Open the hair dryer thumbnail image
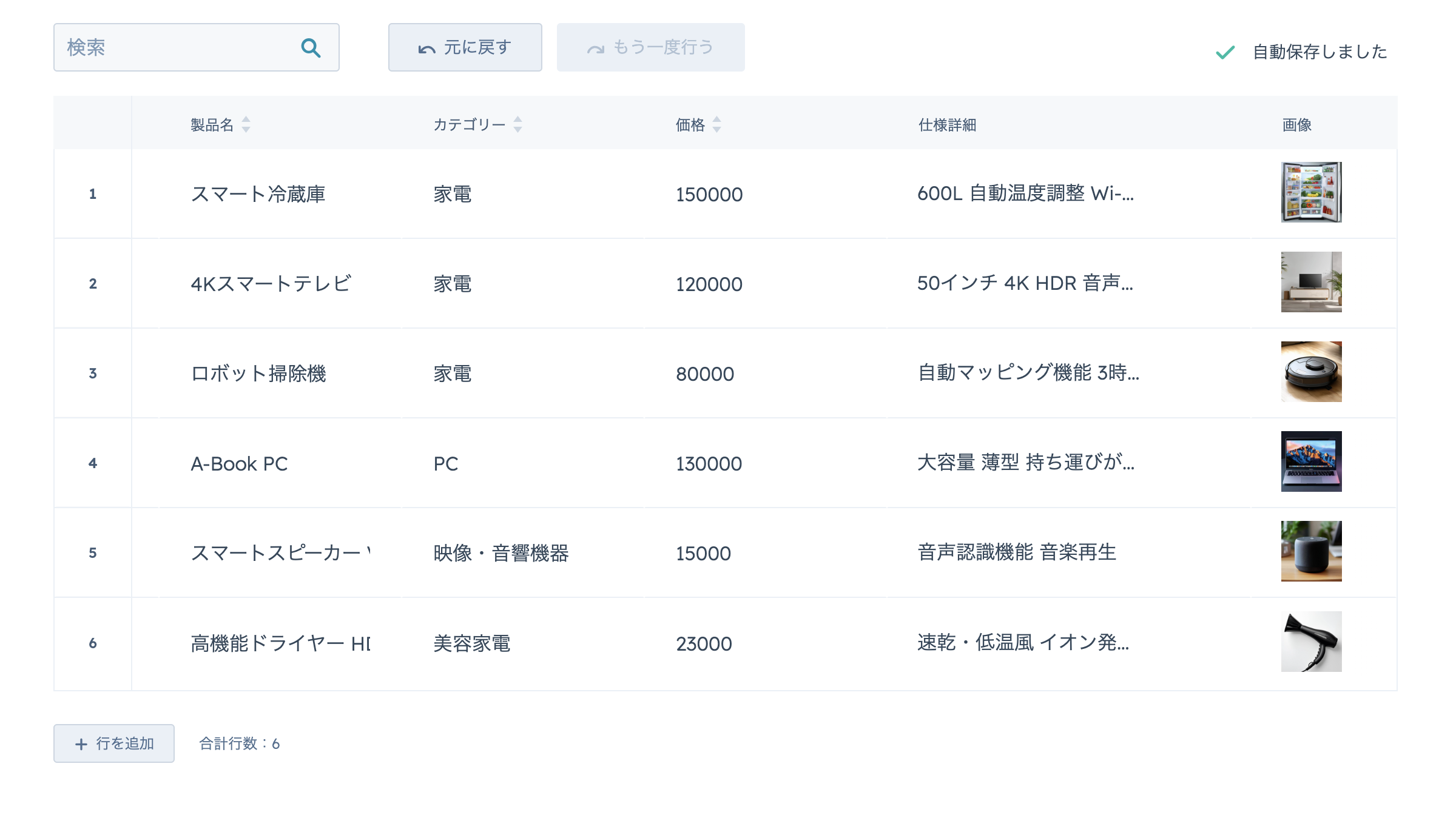The image size is (1456, 815). point(1311,642)
